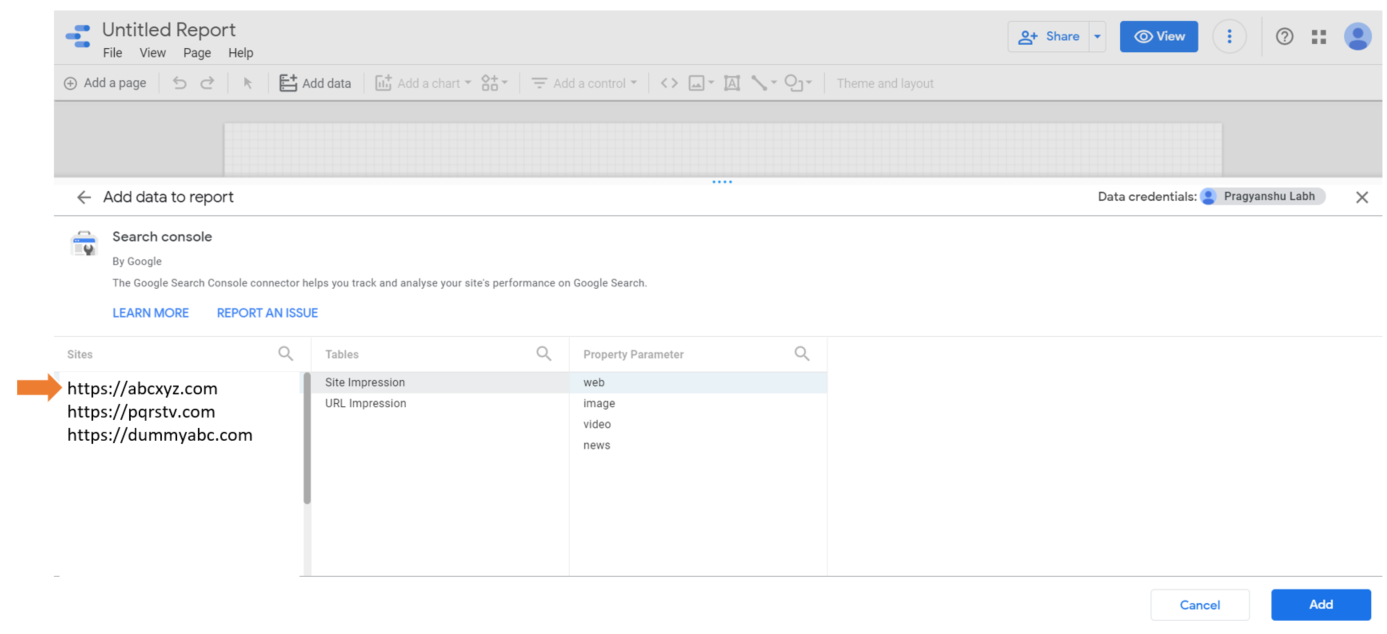The height and width of the screenshot is (634, 1387).
Task: Open the Page menu
Action: tap(197, 53)
